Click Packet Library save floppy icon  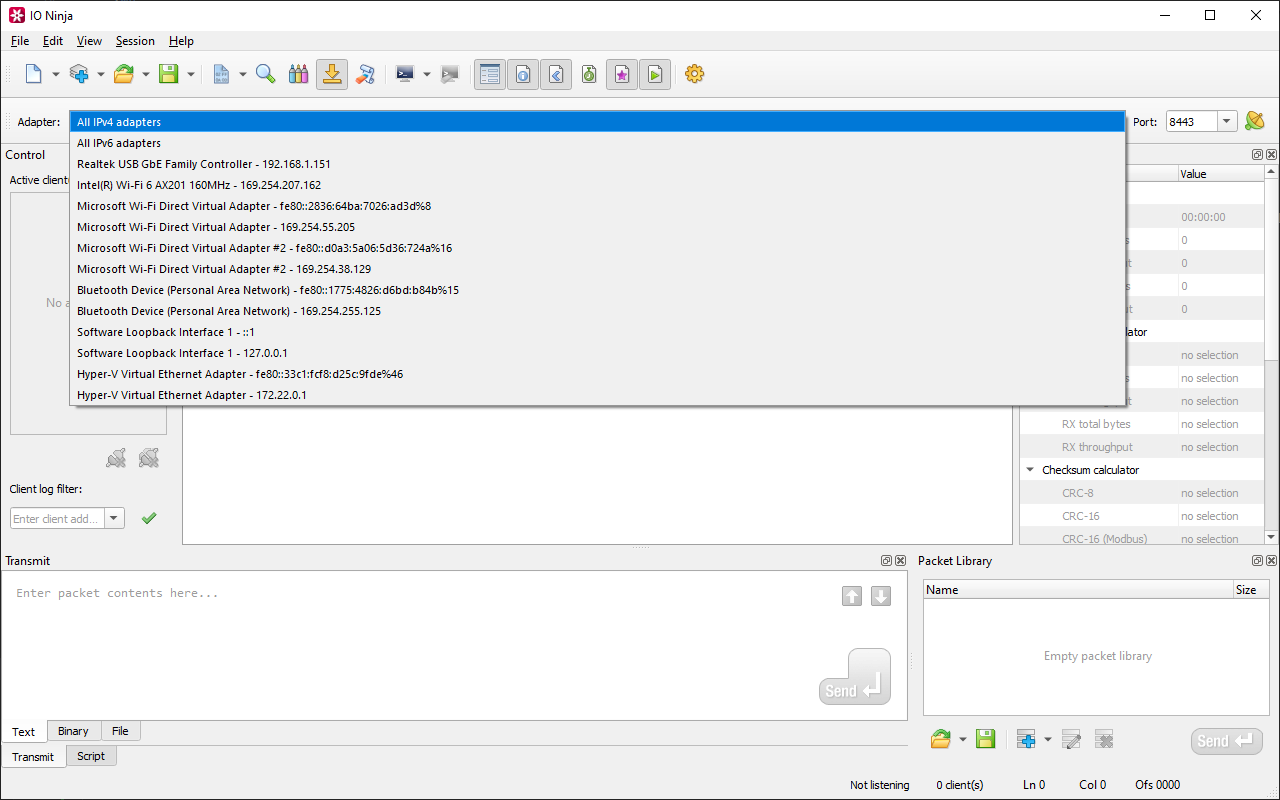pos(986,740)
